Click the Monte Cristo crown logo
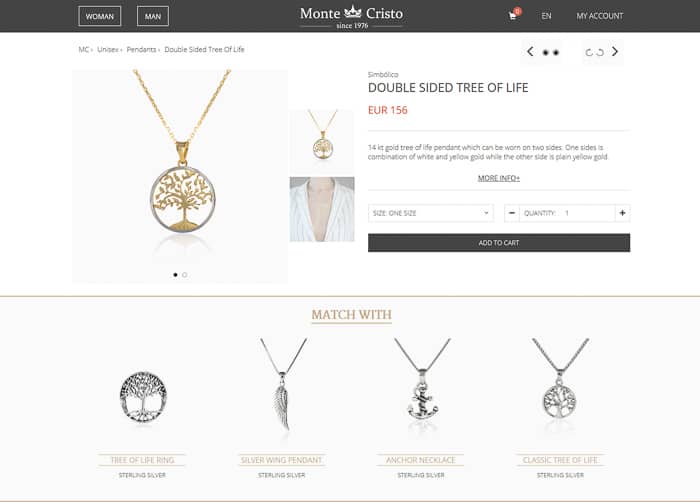The image size is (700, 502). point(352,16)
